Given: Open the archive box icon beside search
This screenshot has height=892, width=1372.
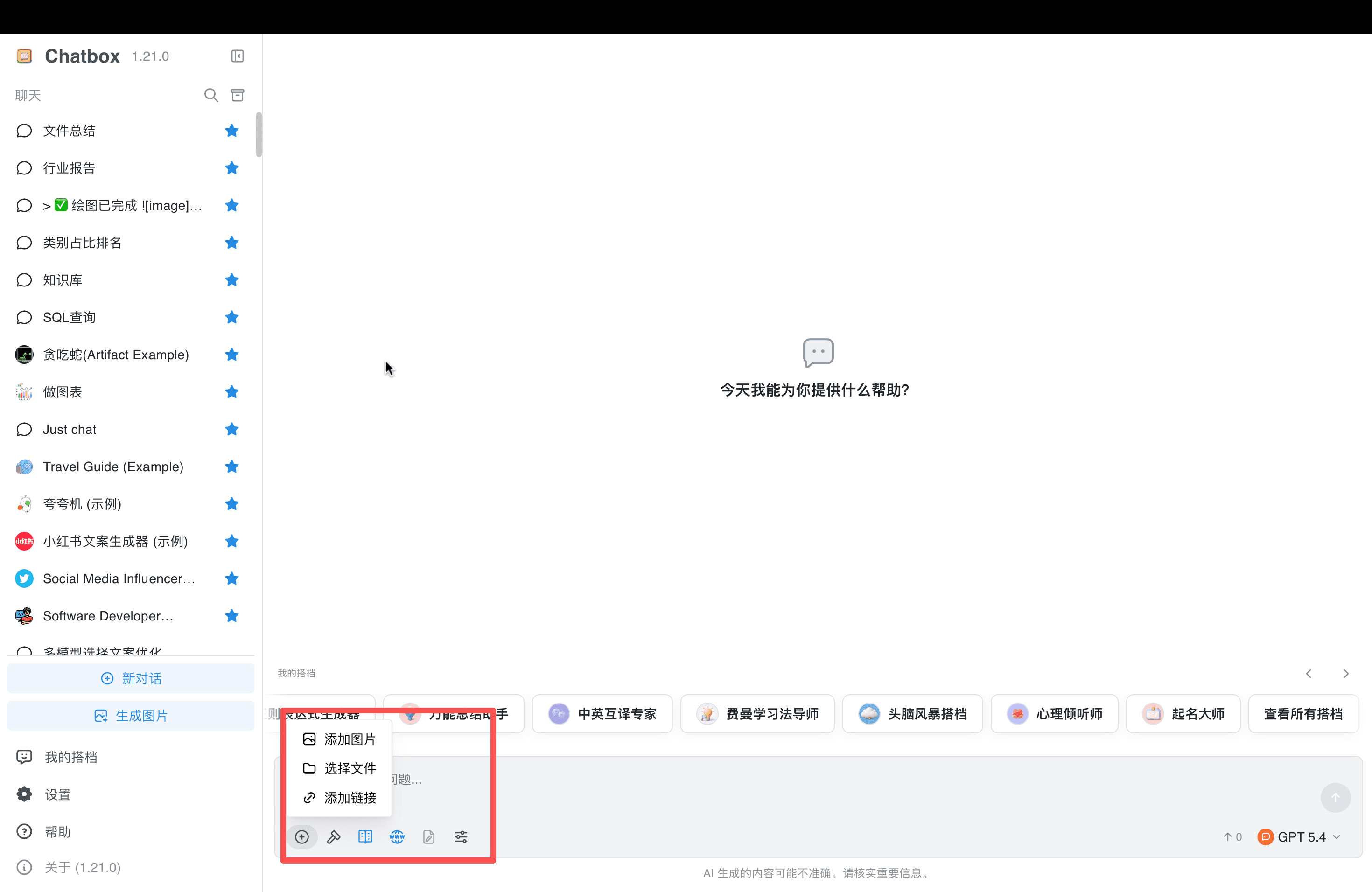Looking at the screenshot, I should pyautogui.click(x=238, y=95).
